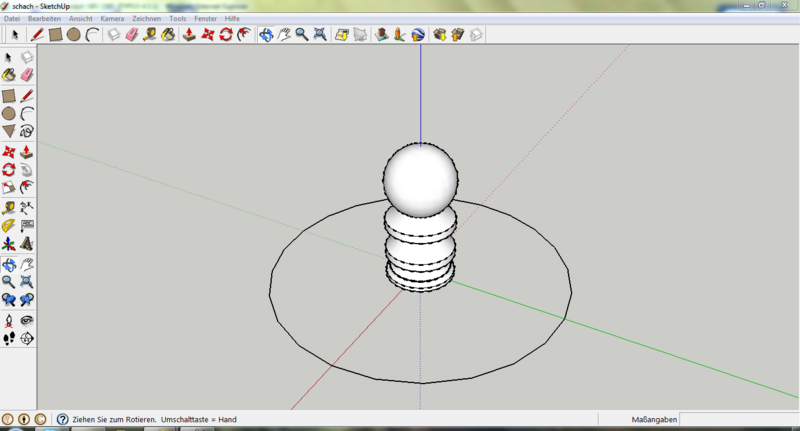Open the Kamera menu
Viewport: 800px width, 431px height.
tap(112, 19)
